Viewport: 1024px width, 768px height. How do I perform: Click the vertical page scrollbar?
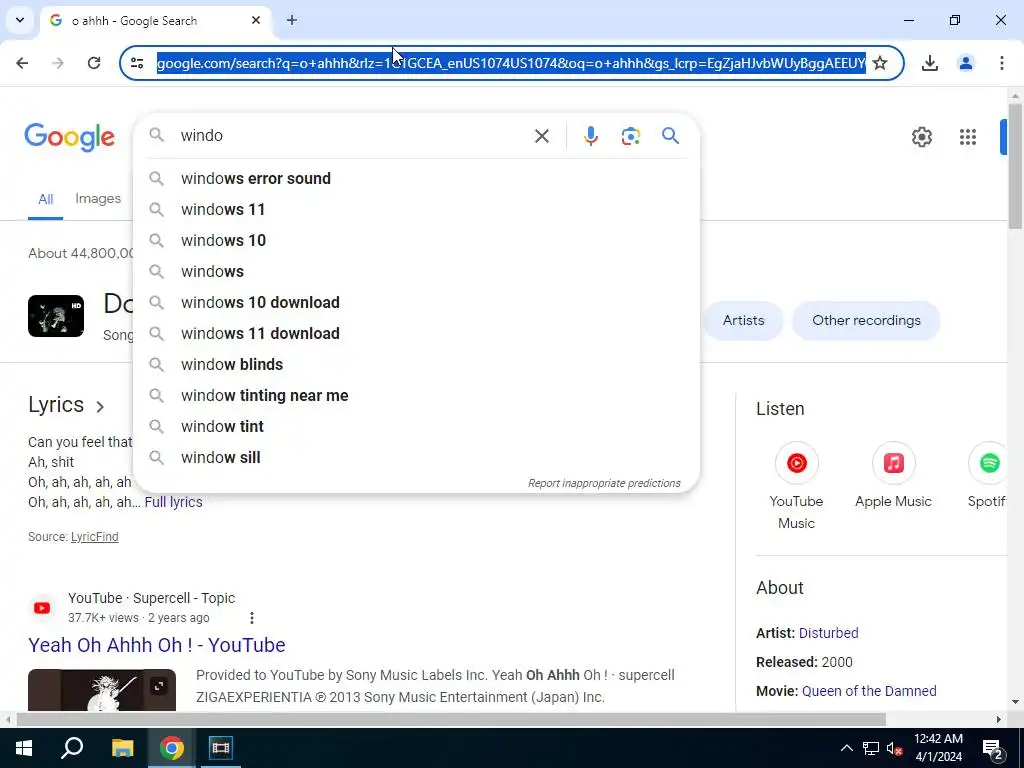click(x=1015, y=166)
